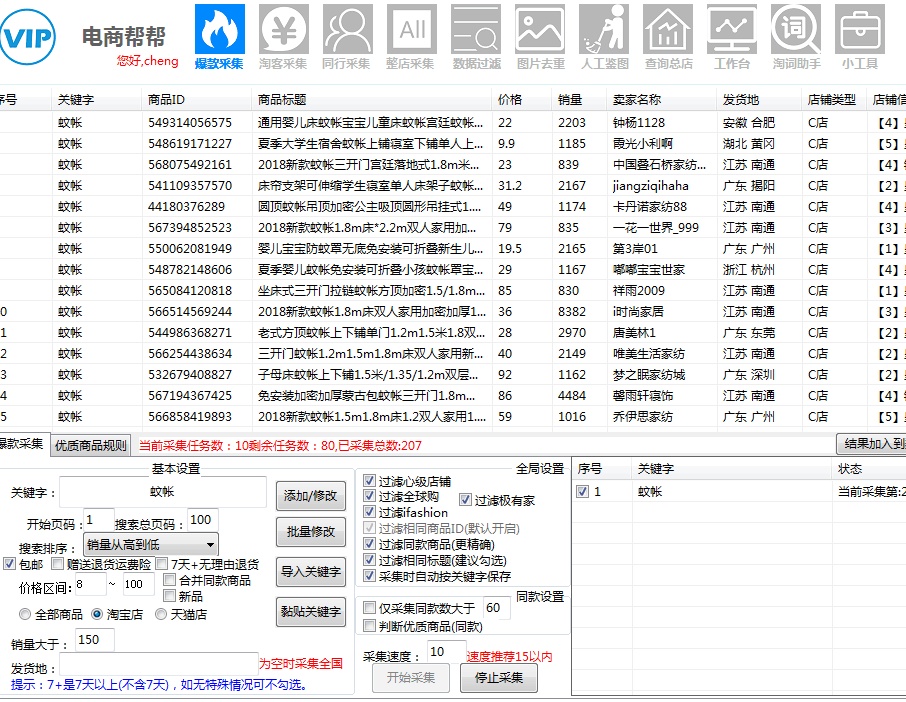Select 淘宝店 radio button
The image size is (906, 702).
(97, 614)
